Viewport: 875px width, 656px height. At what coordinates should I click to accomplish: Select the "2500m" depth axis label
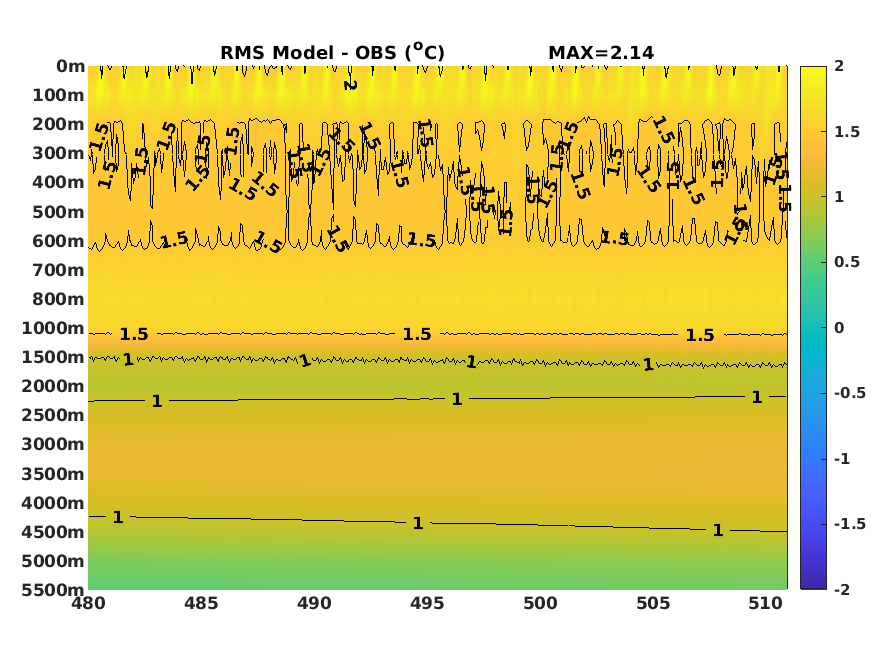click(53, 415)
